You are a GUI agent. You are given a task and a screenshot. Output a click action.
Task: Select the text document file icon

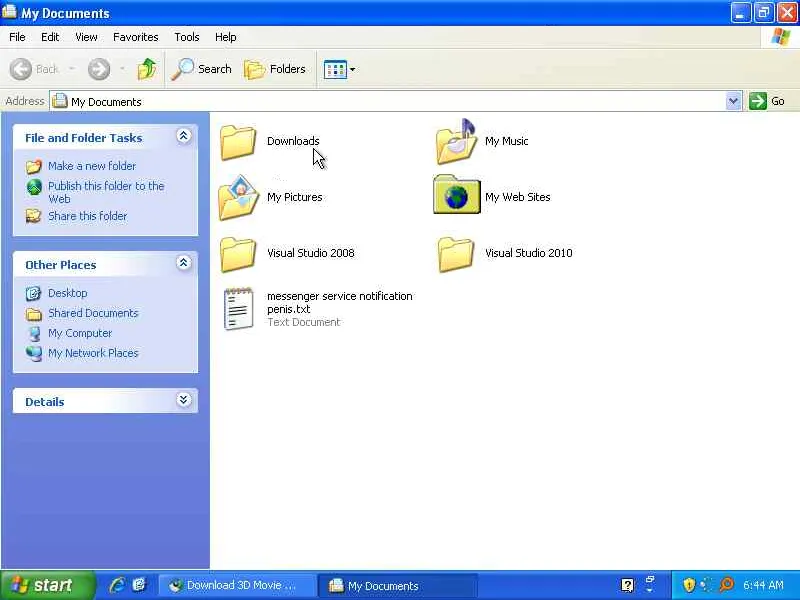(238, 309)
